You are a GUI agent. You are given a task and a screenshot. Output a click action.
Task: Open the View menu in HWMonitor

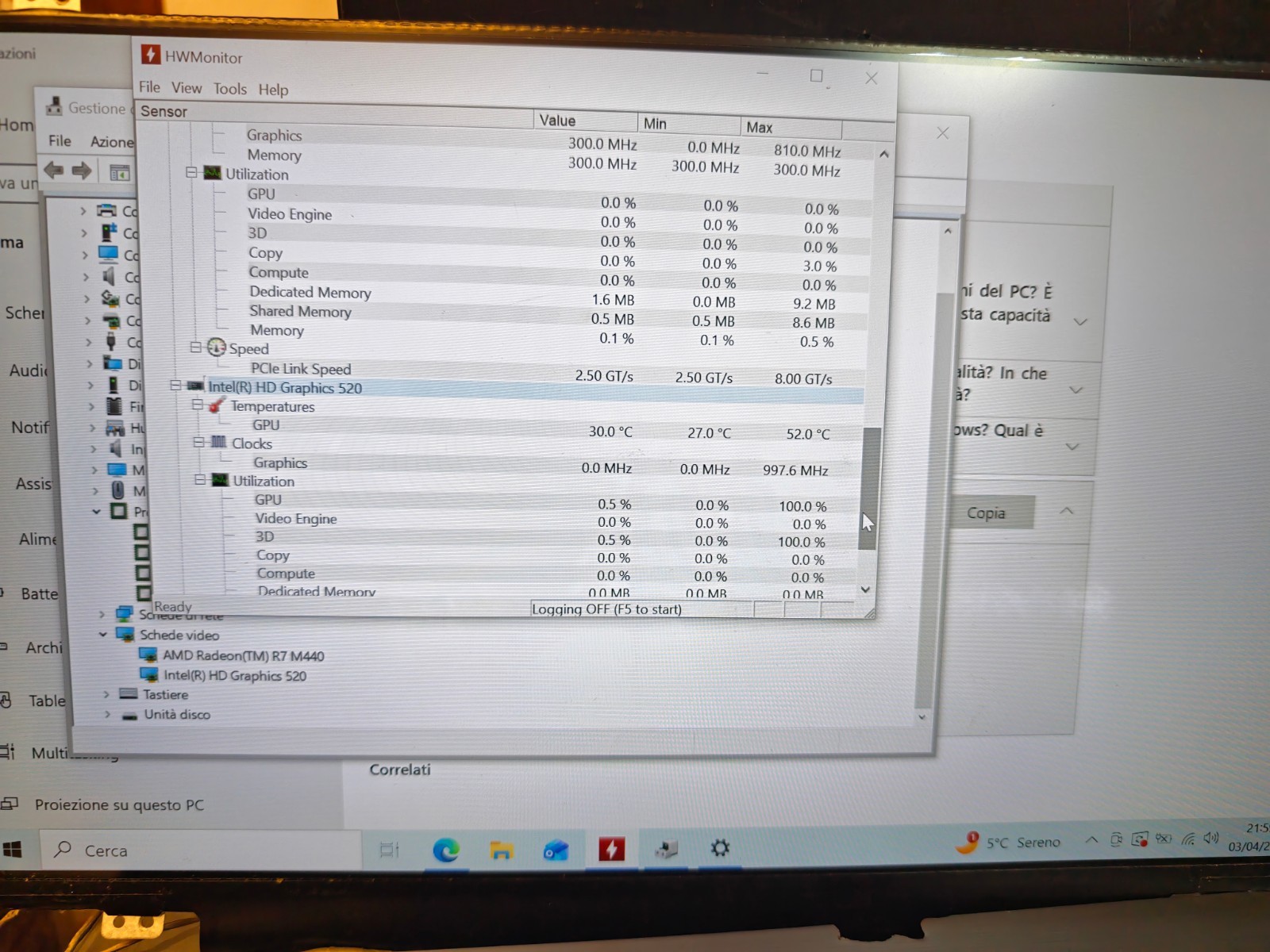click(187, 88)
